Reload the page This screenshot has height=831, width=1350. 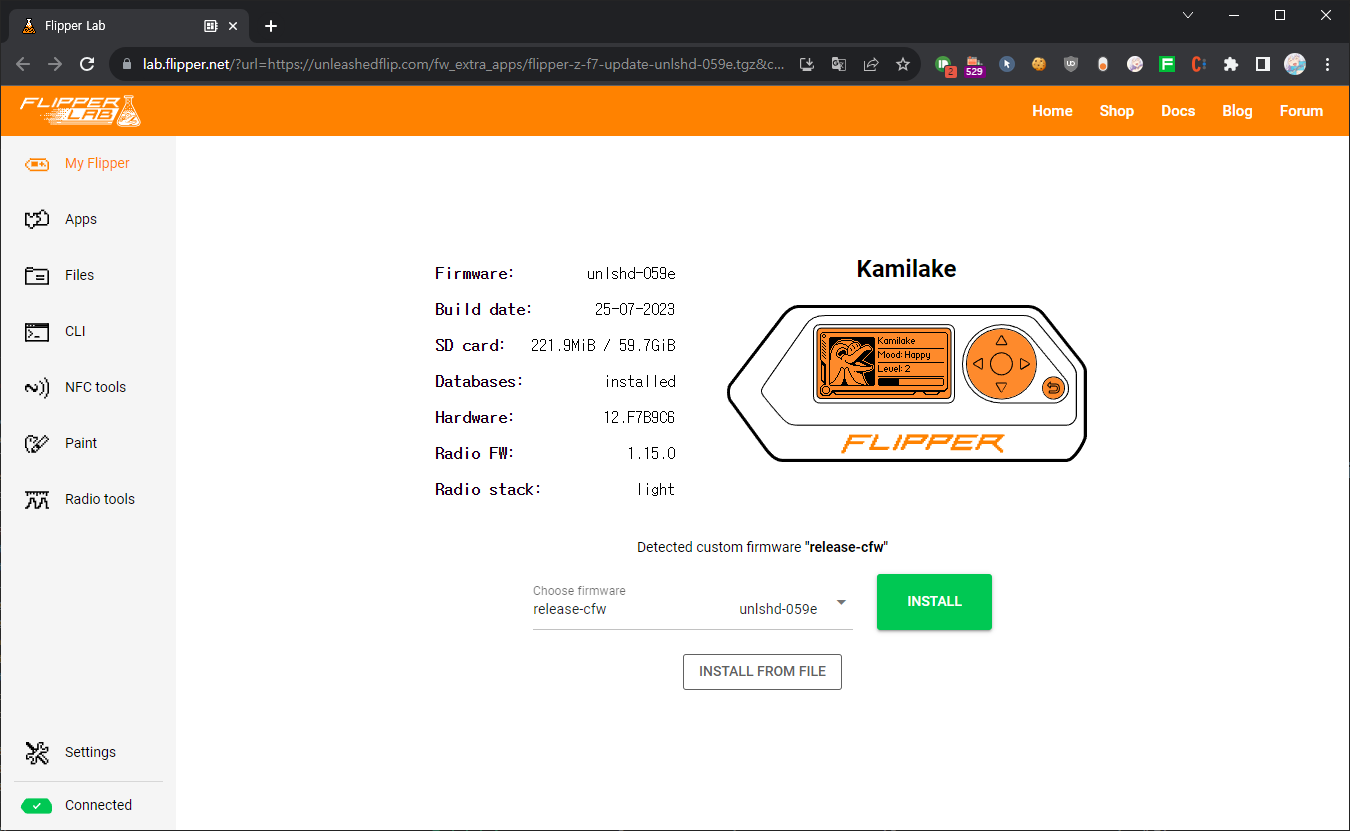pos(87,64)
